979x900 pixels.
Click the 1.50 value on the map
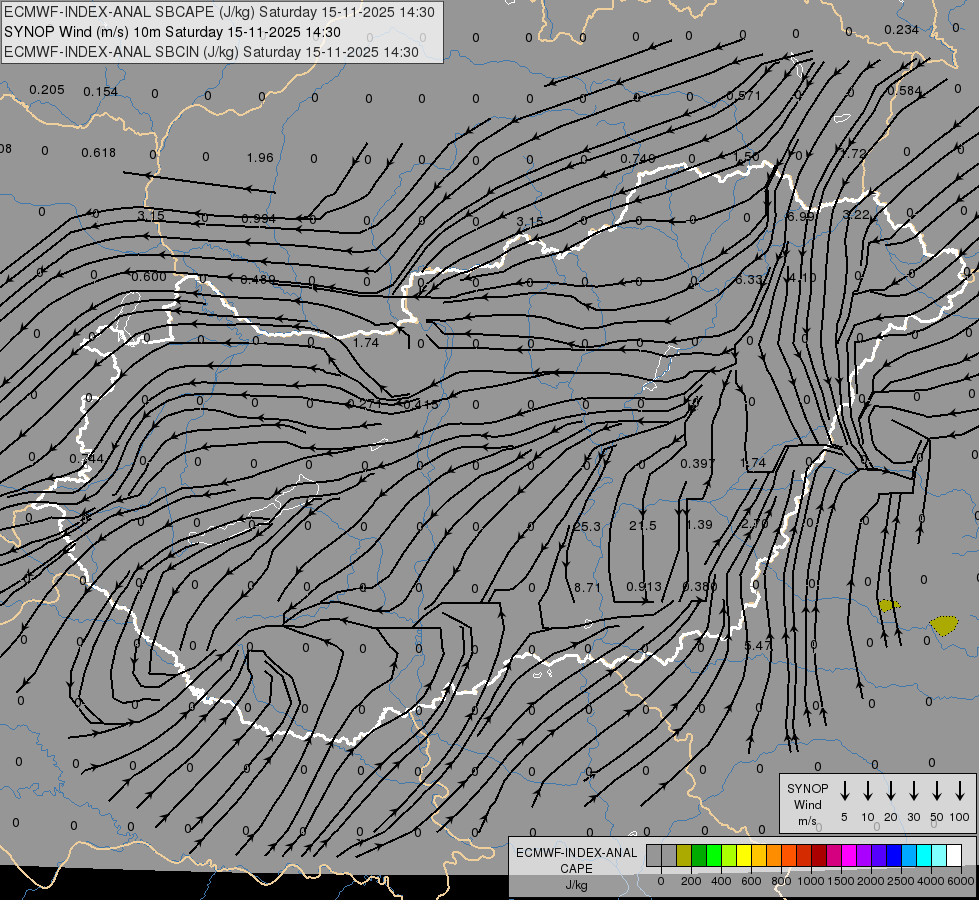click(747, 156)
